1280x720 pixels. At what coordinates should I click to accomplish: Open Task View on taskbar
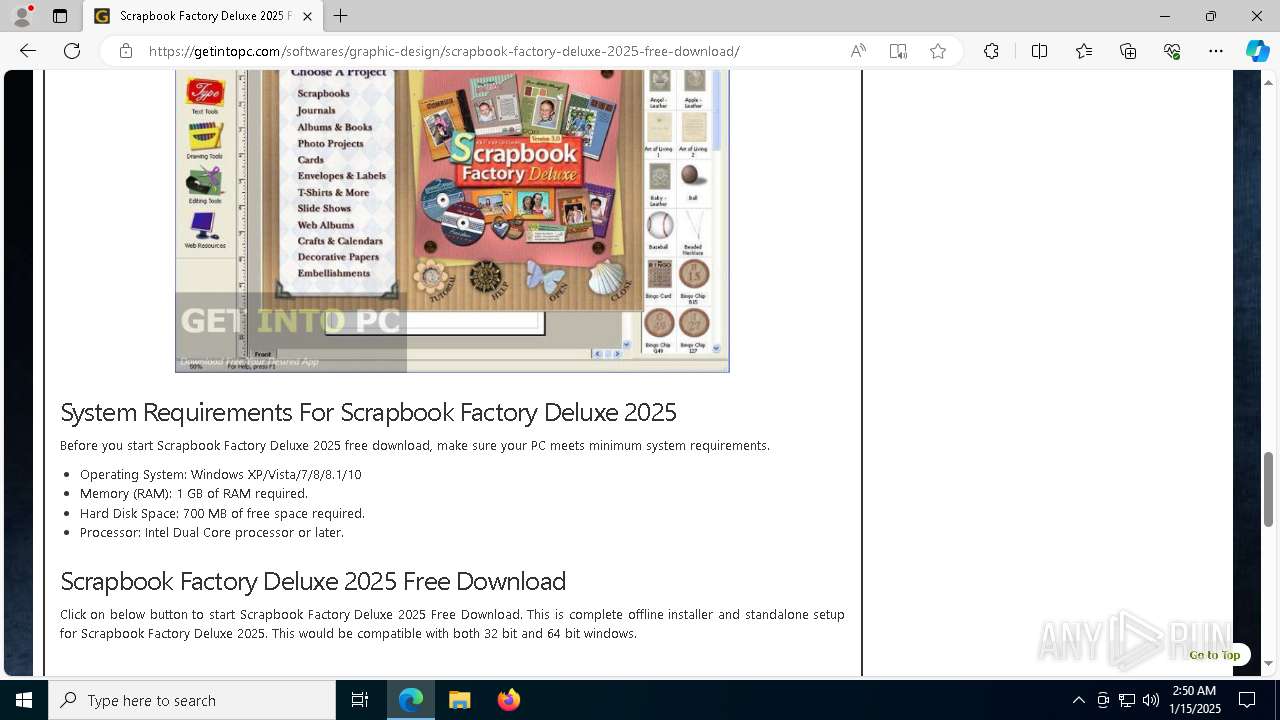[360, 700]
